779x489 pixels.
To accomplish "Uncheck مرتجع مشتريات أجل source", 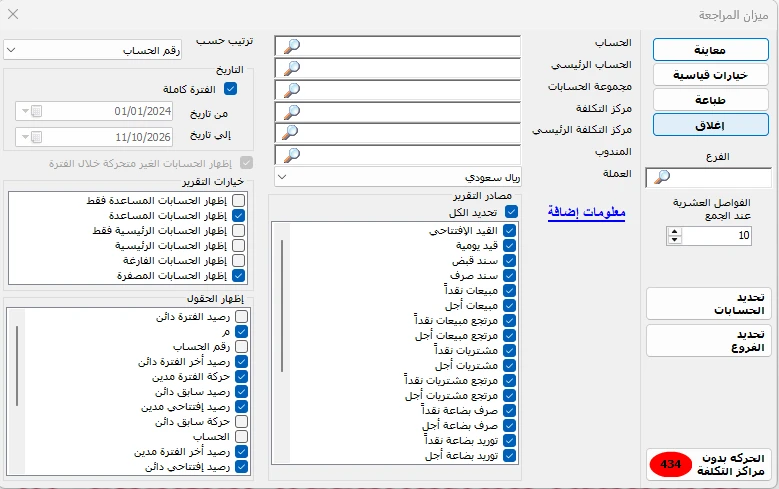I will click(x=509, y=396).
